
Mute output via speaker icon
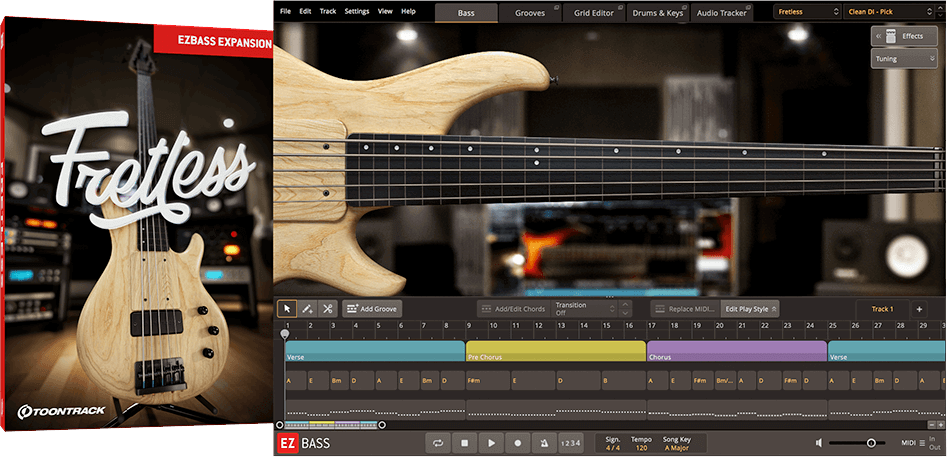[x=817, y=443]
